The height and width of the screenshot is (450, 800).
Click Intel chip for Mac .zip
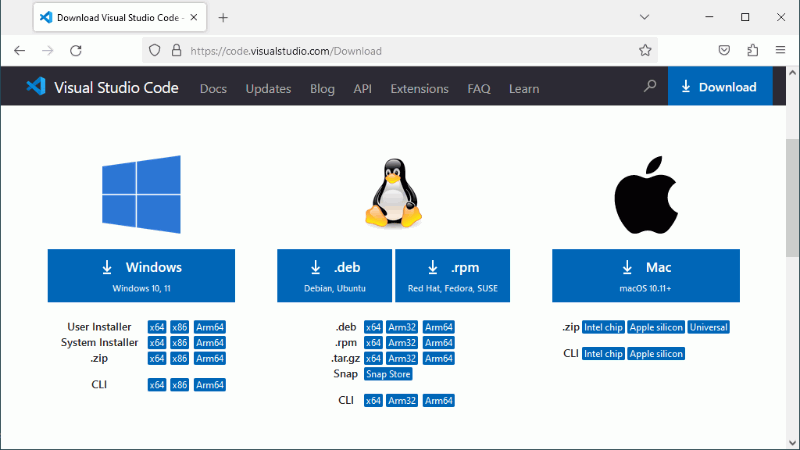[603, 328]
